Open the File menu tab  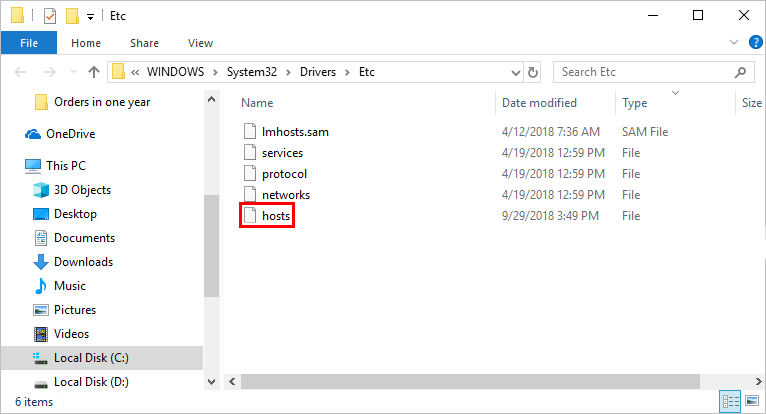[29, 43]
